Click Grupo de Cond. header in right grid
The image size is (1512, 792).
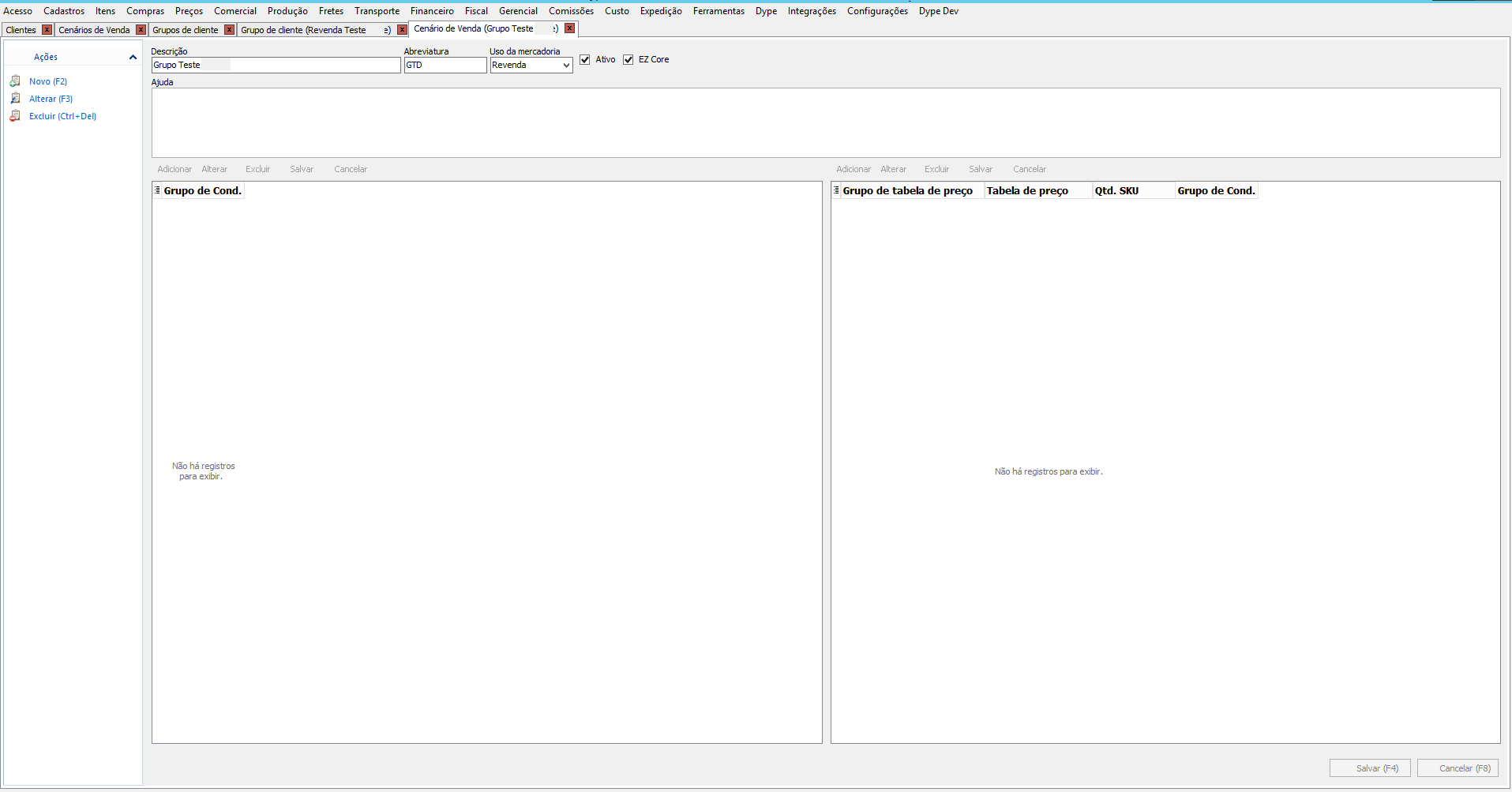point(1216,190)
